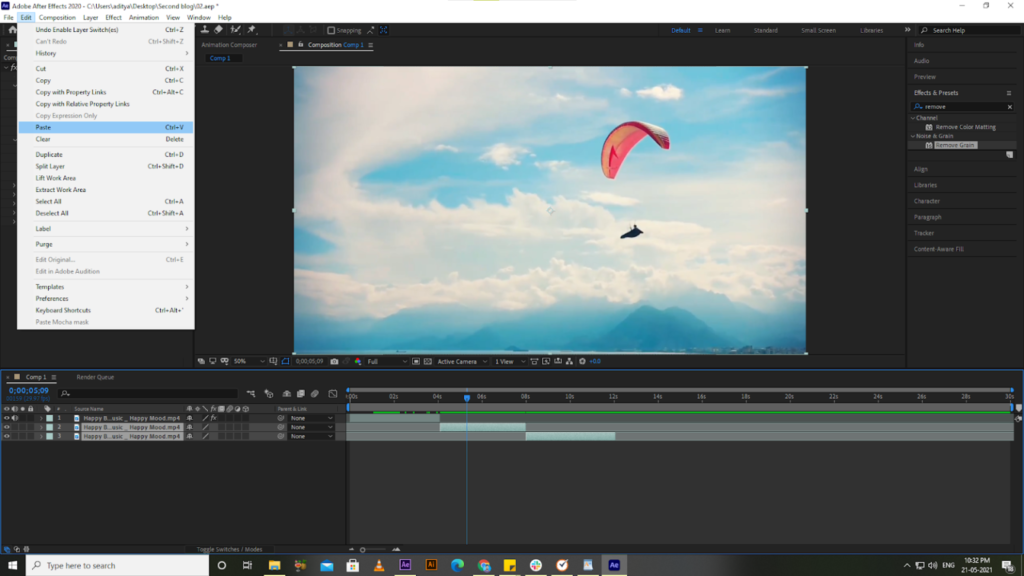1024x576 pixels.
Task: Select the Clone Stamp tool
Action: [206, 29]
